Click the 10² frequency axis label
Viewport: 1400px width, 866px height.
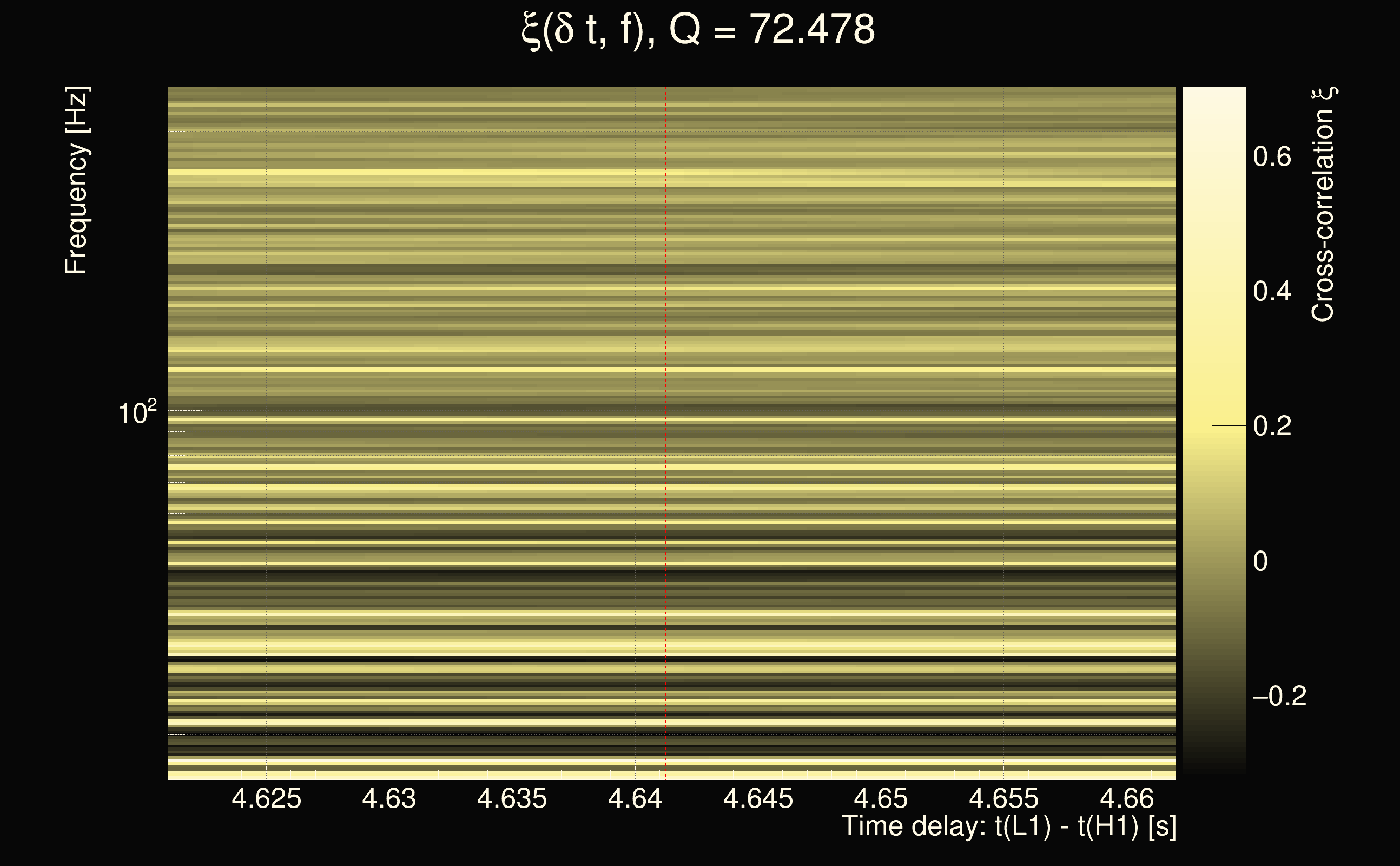click(137, 412)
